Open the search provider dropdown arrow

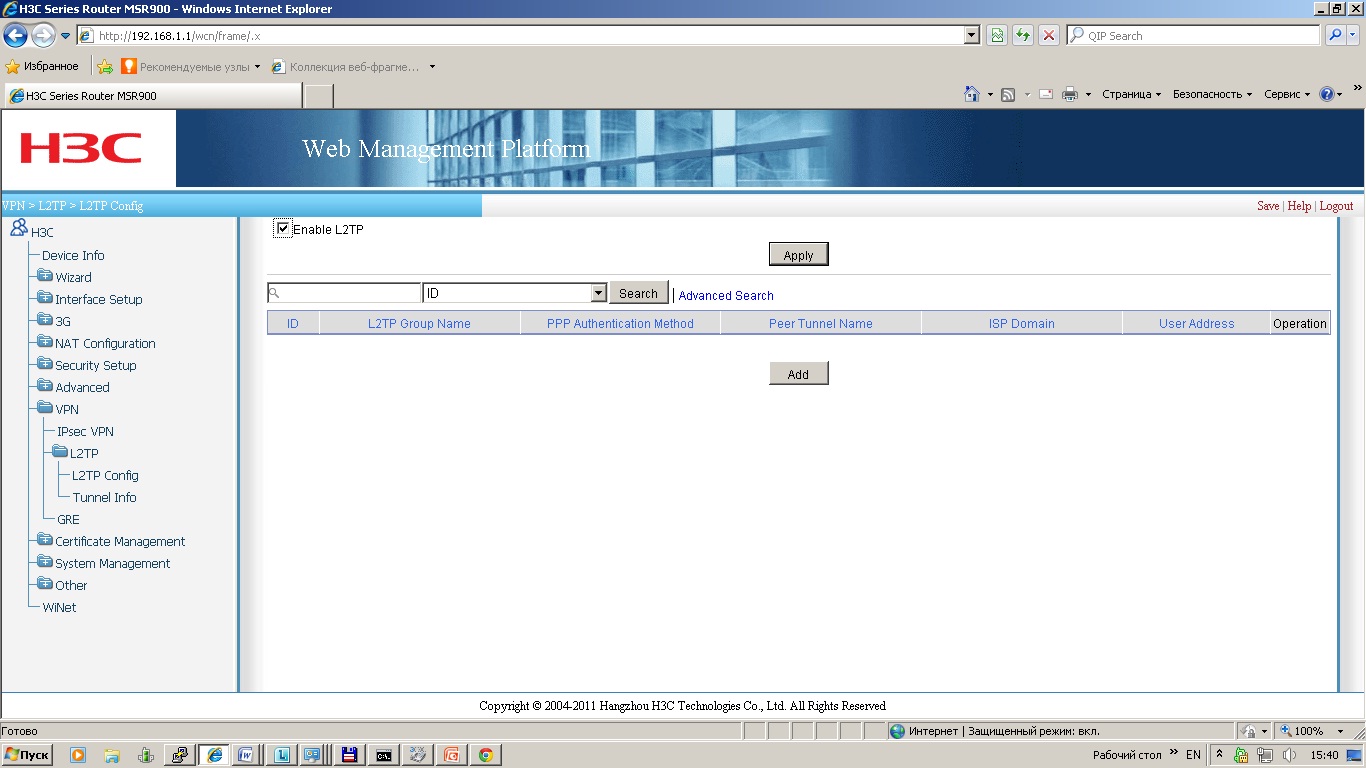[x=1354, y=36]
